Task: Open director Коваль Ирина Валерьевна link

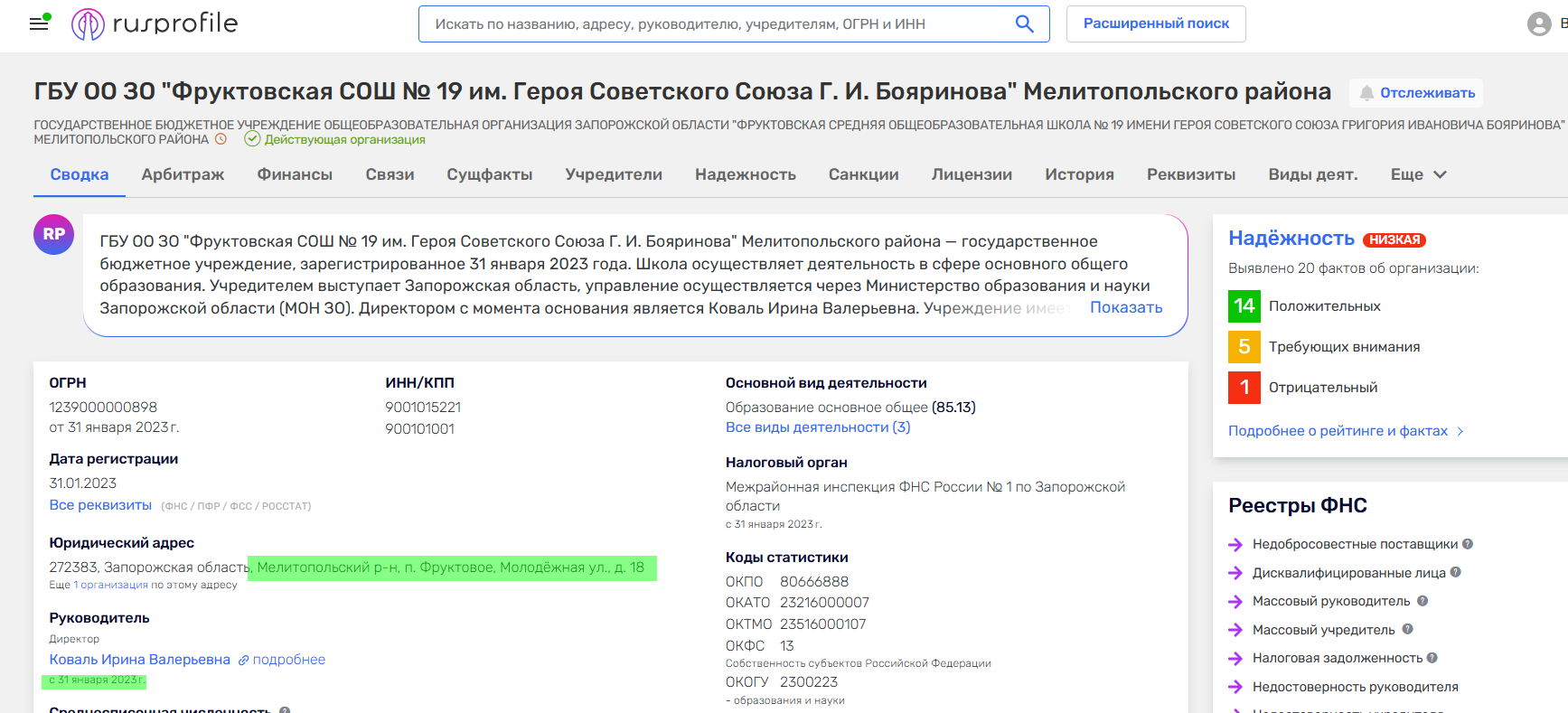Action: tap(139, 660)
